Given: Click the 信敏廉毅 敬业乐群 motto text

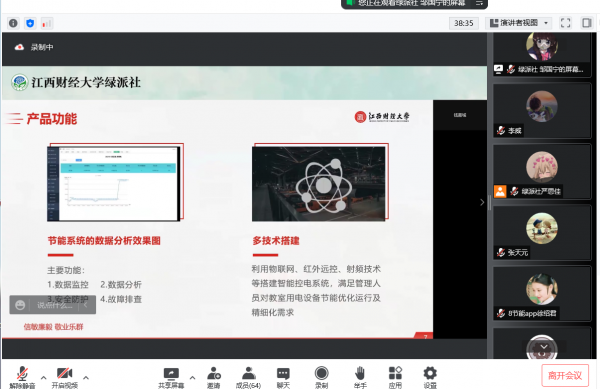Looking at the screenshot, I should (53, 327).
